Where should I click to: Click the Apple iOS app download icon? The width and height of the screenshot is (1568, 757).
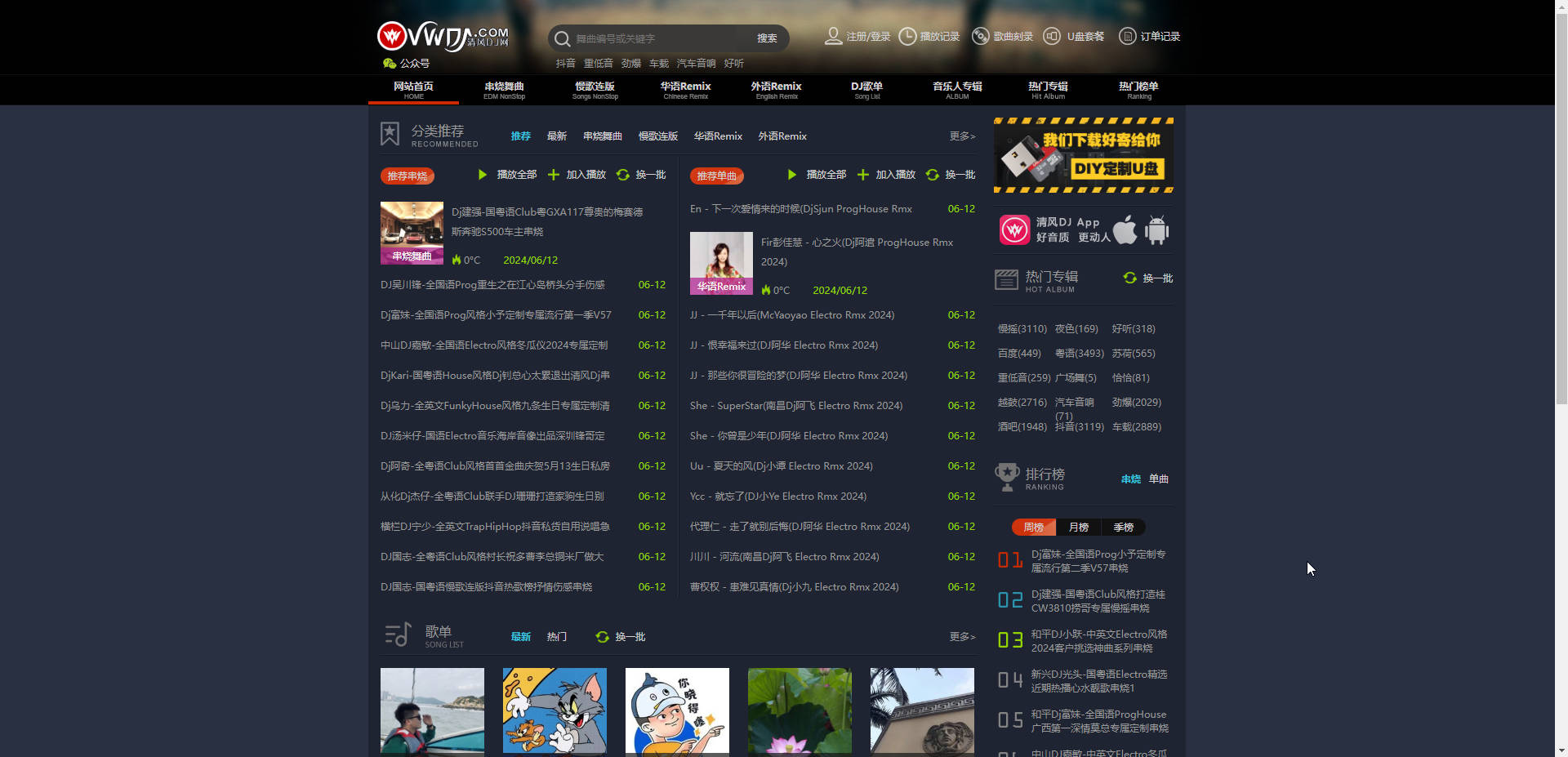[x=1125, y=230]
